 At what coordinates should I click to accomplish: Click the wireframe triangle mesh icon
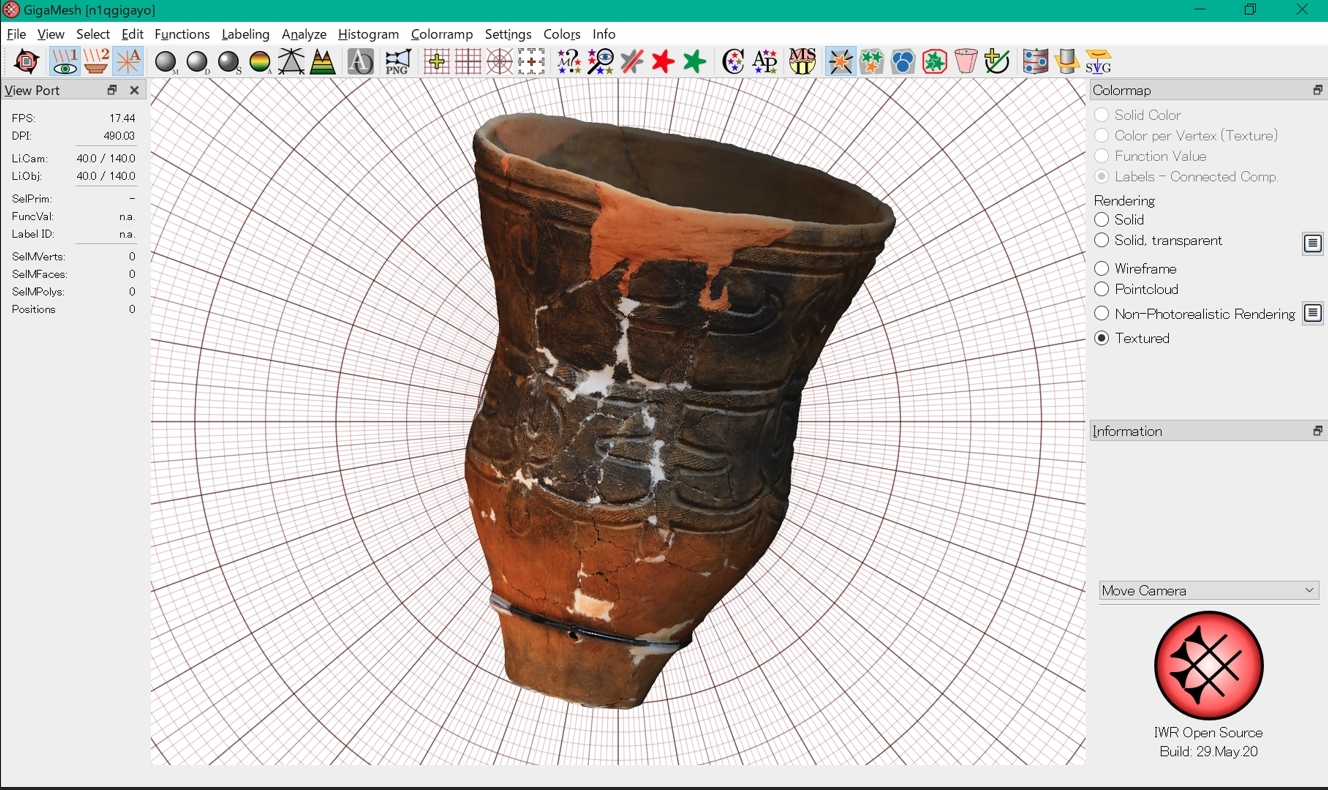pos(291,62)
